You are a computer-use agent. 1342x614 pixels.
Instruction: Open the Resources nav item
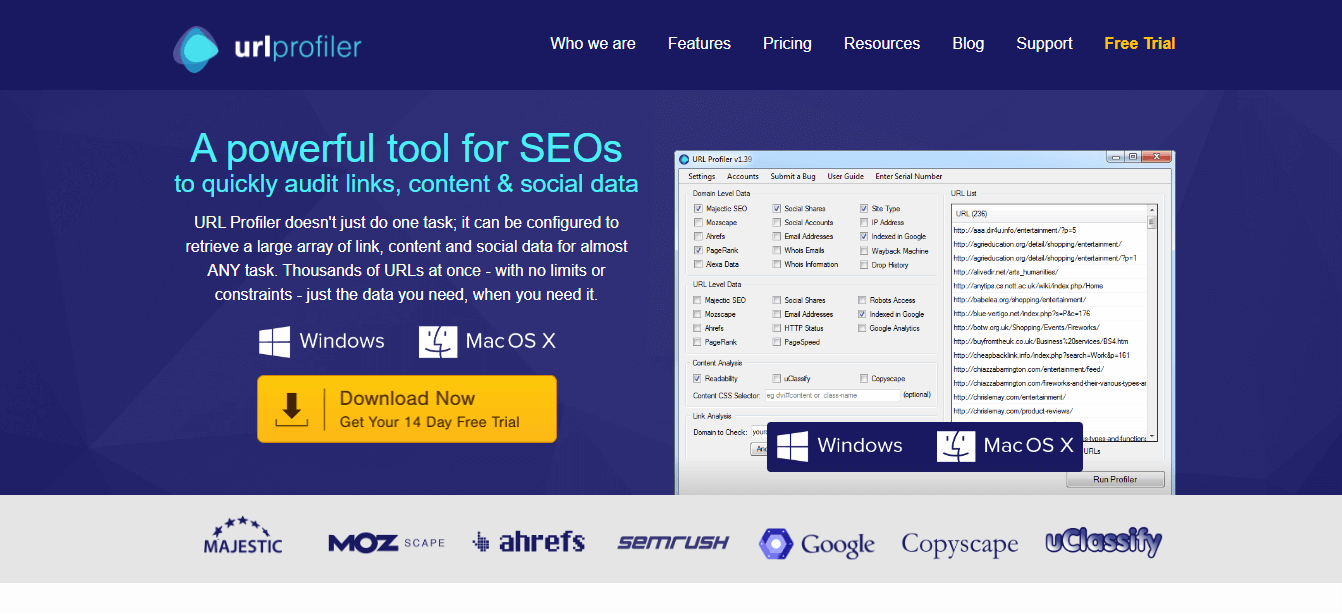click(x=882, y=44)
